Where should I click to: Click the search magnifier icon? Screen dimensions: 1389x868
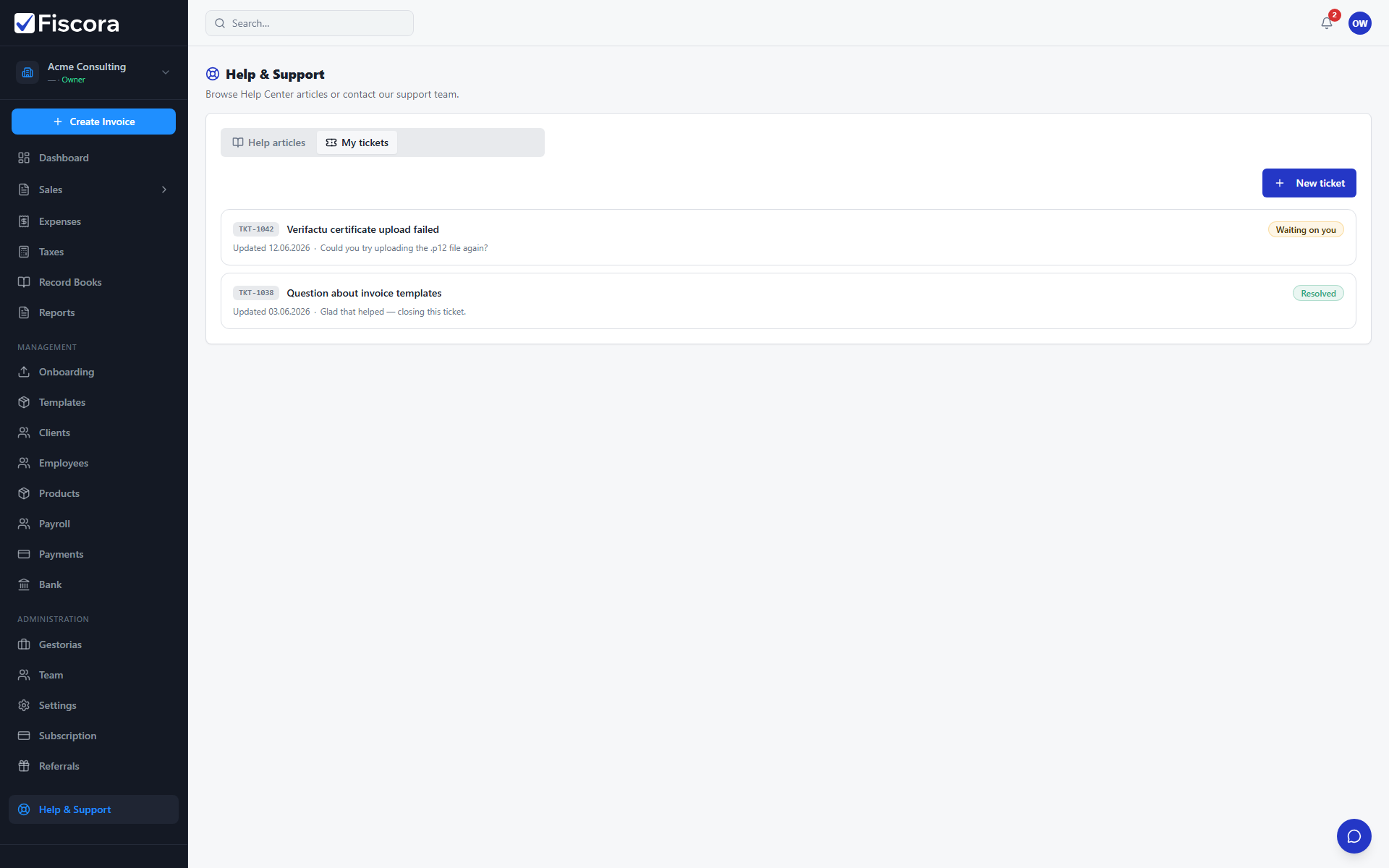click(x=220, y=23)
